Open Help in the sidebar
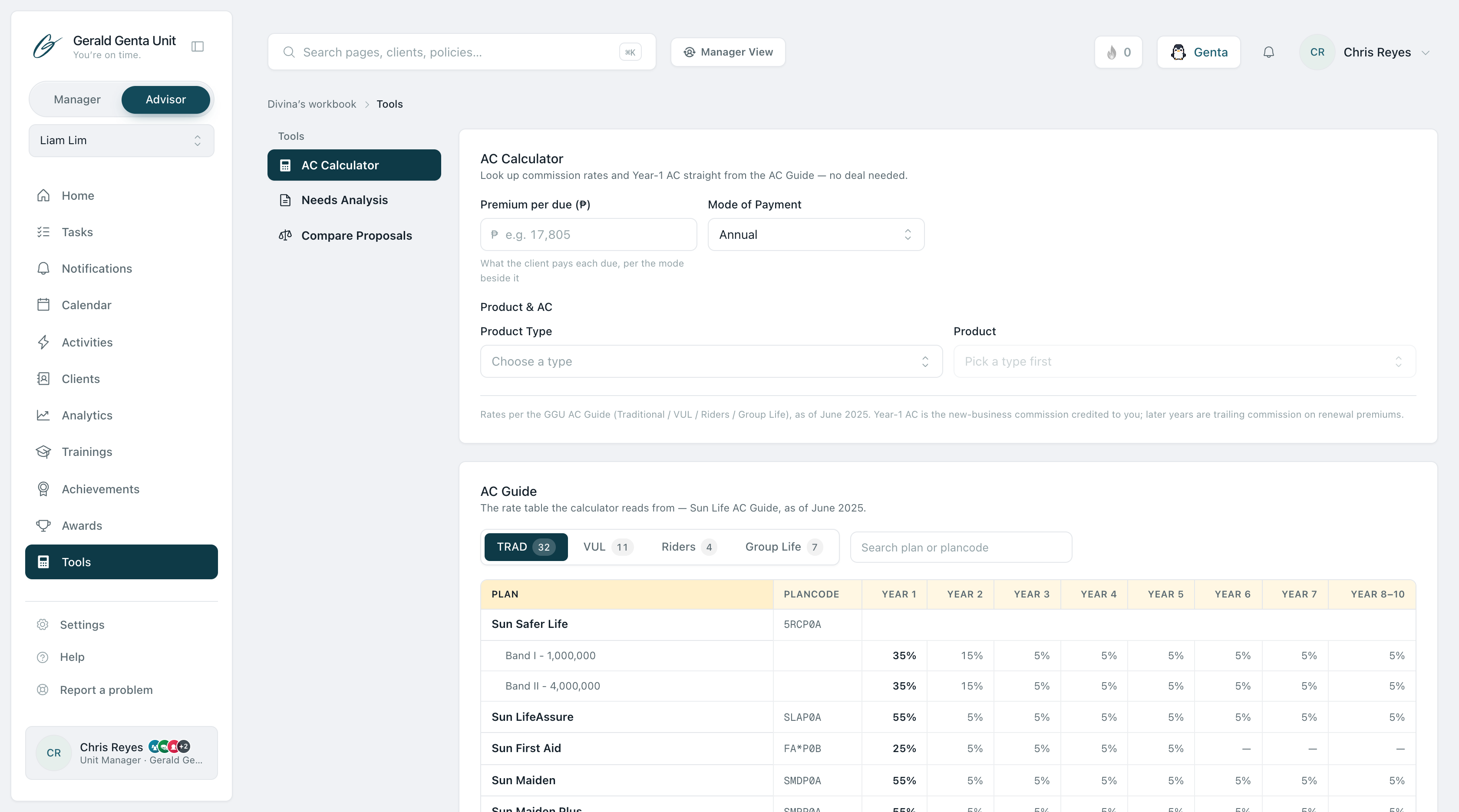This screenshot has height=812, width=1459. click(121, 657)
